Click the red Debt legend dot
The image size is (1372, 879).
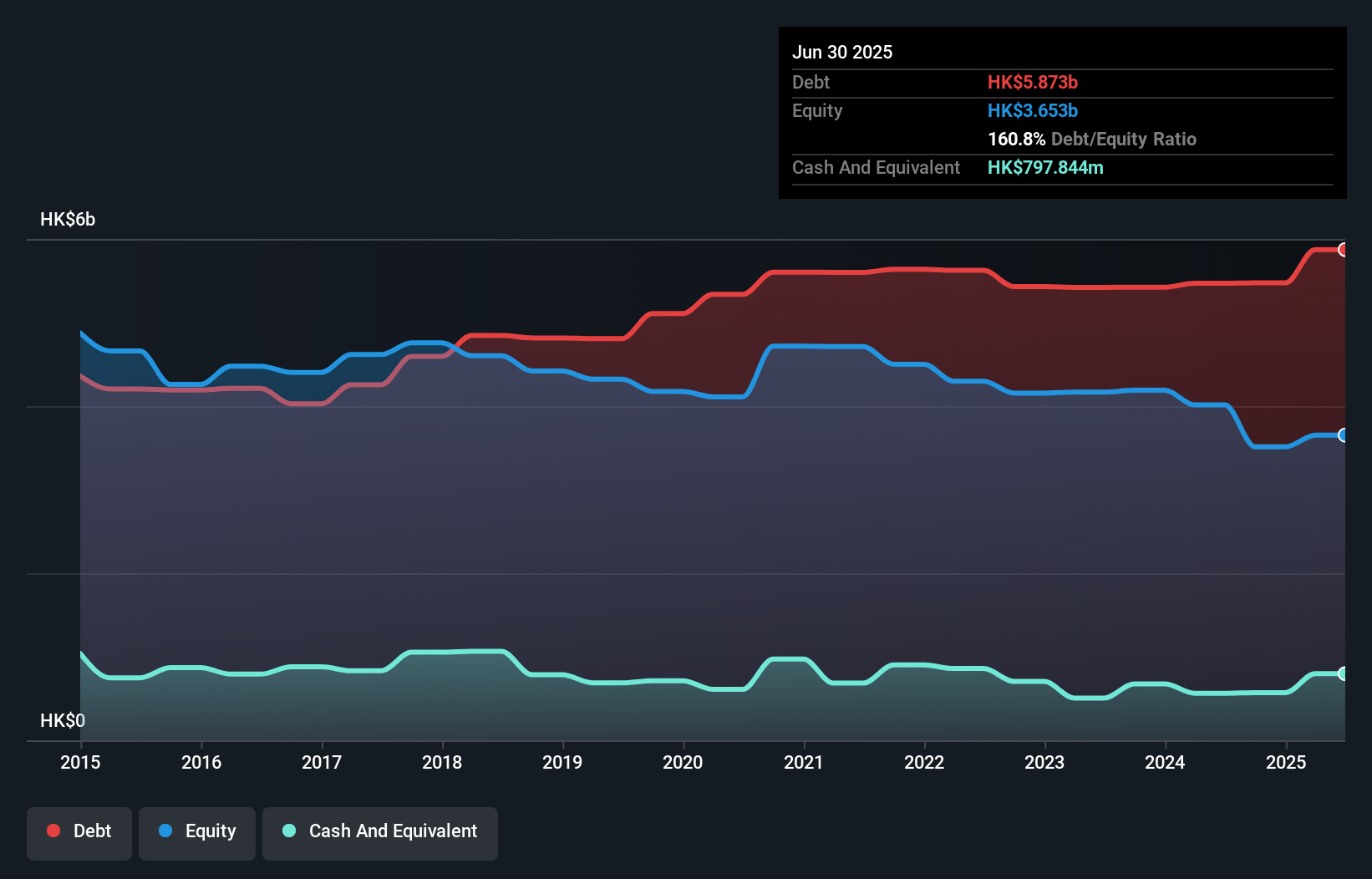click(x=52, y=831)
